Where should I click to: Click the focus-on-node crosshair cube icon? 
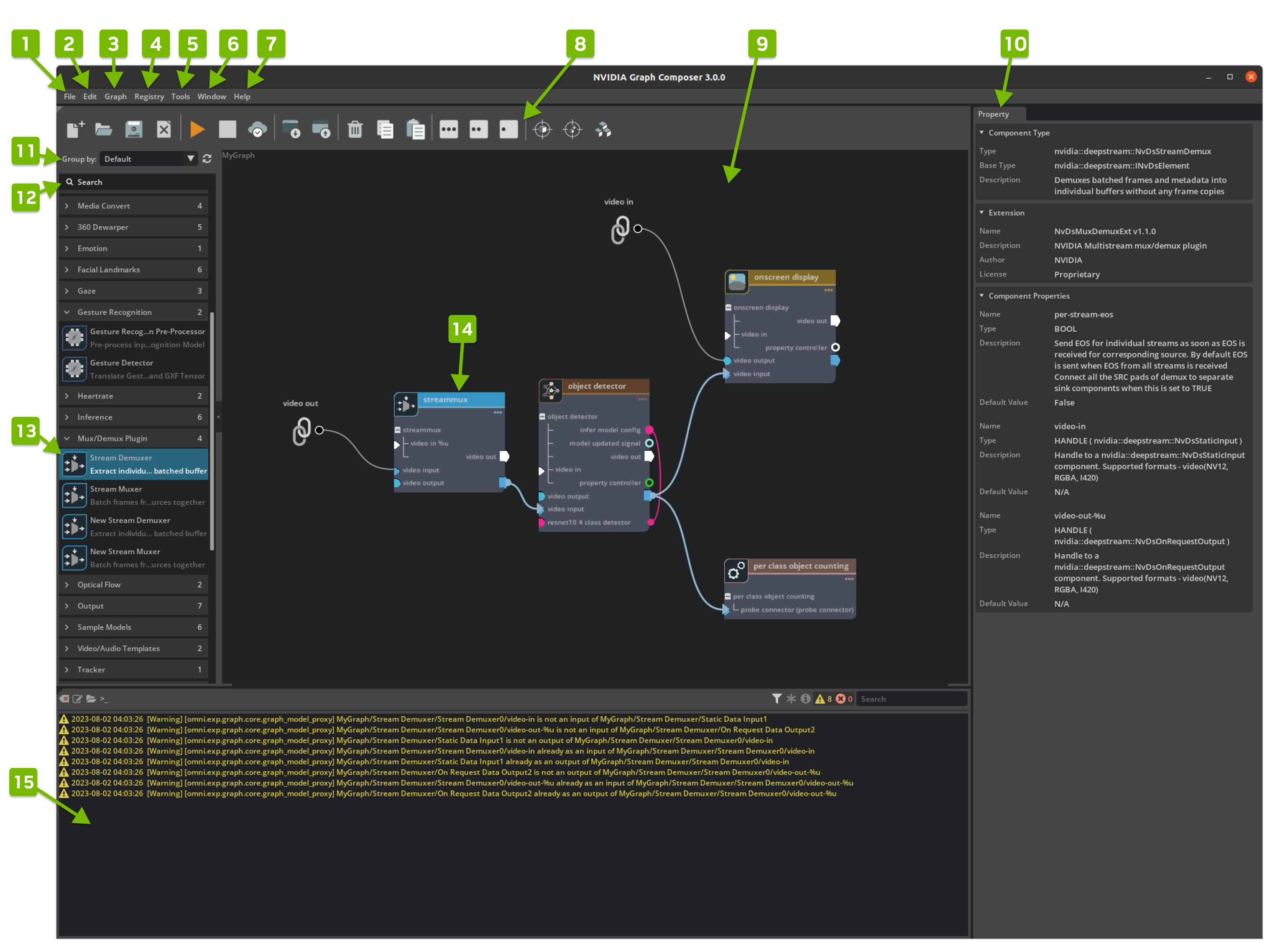542,129
